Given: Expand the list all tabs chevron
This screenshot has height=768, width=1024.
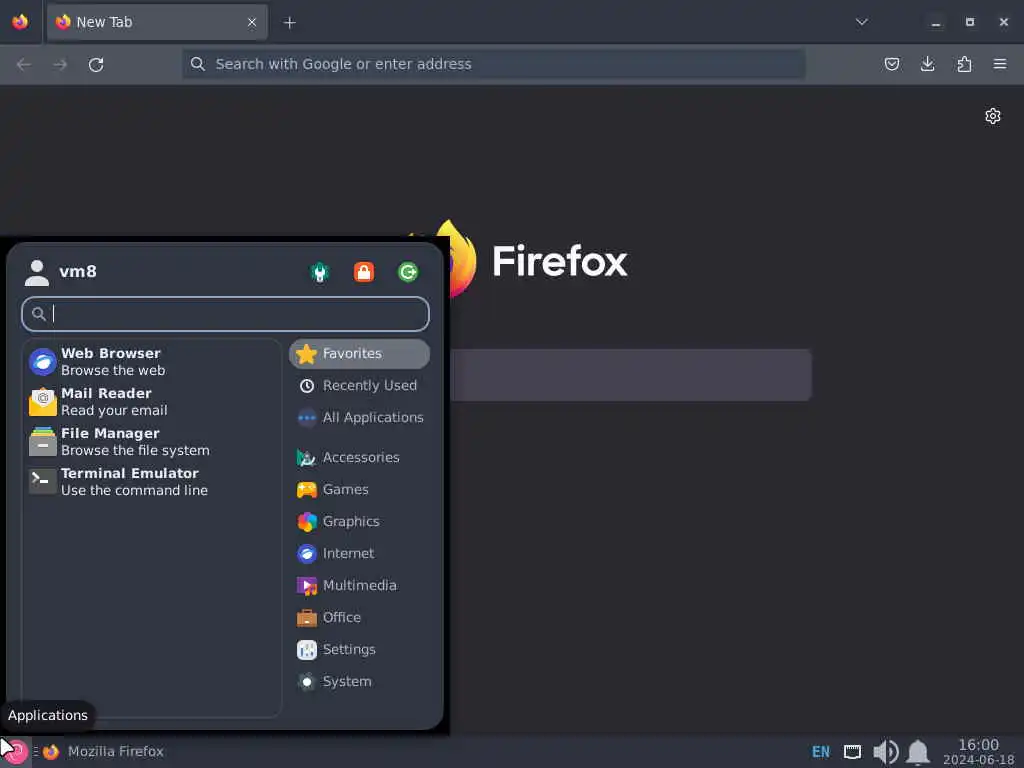Looking at the screenshot, I should [x=861, y=22].
